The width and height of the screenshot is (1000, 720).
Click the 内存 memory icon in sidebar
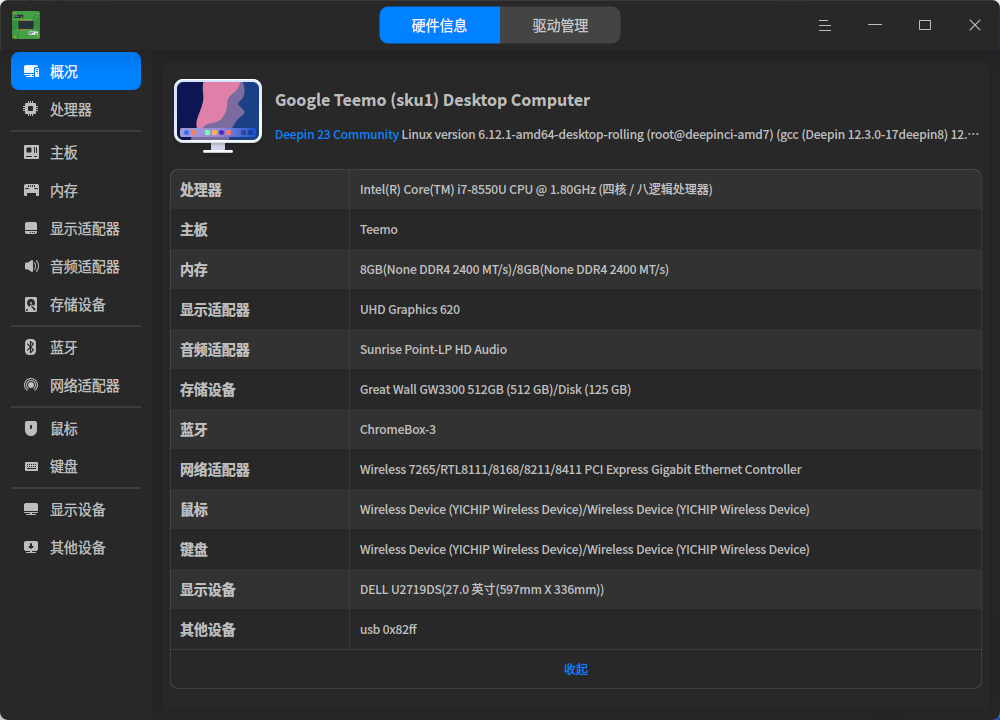click(x=31, y=190)
